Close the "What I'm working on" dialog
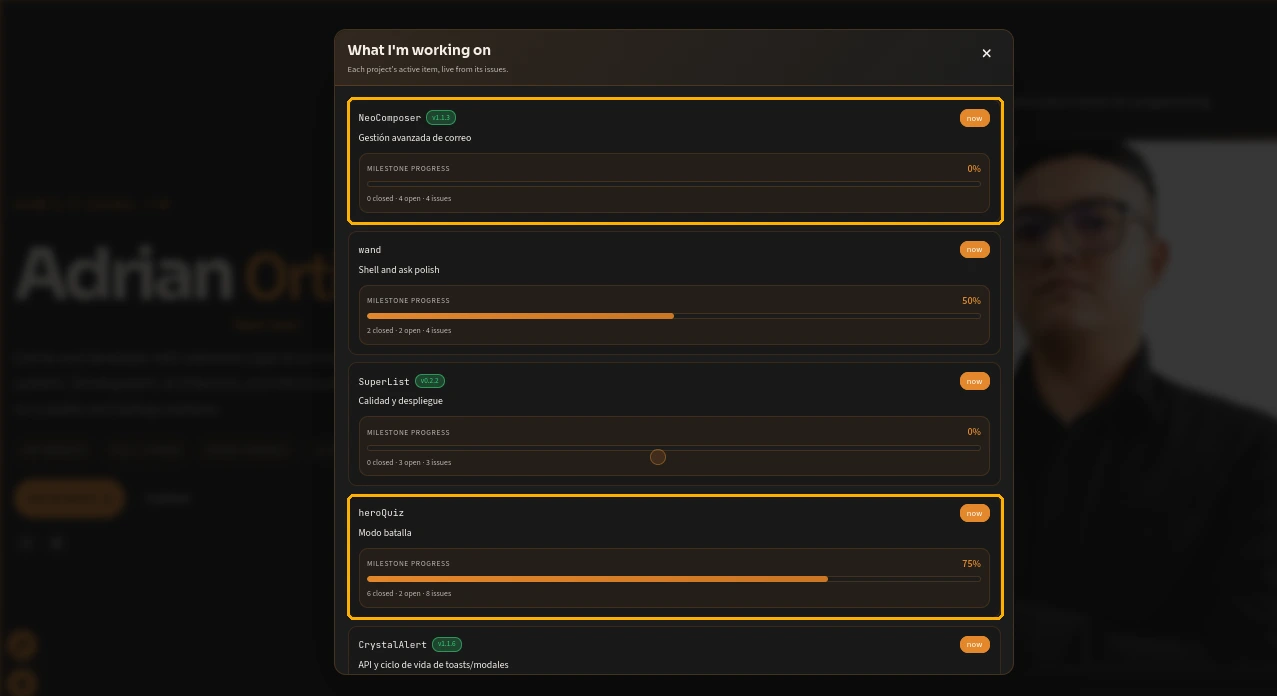Viewport: 1277px width, 696px height. [986, 53]
